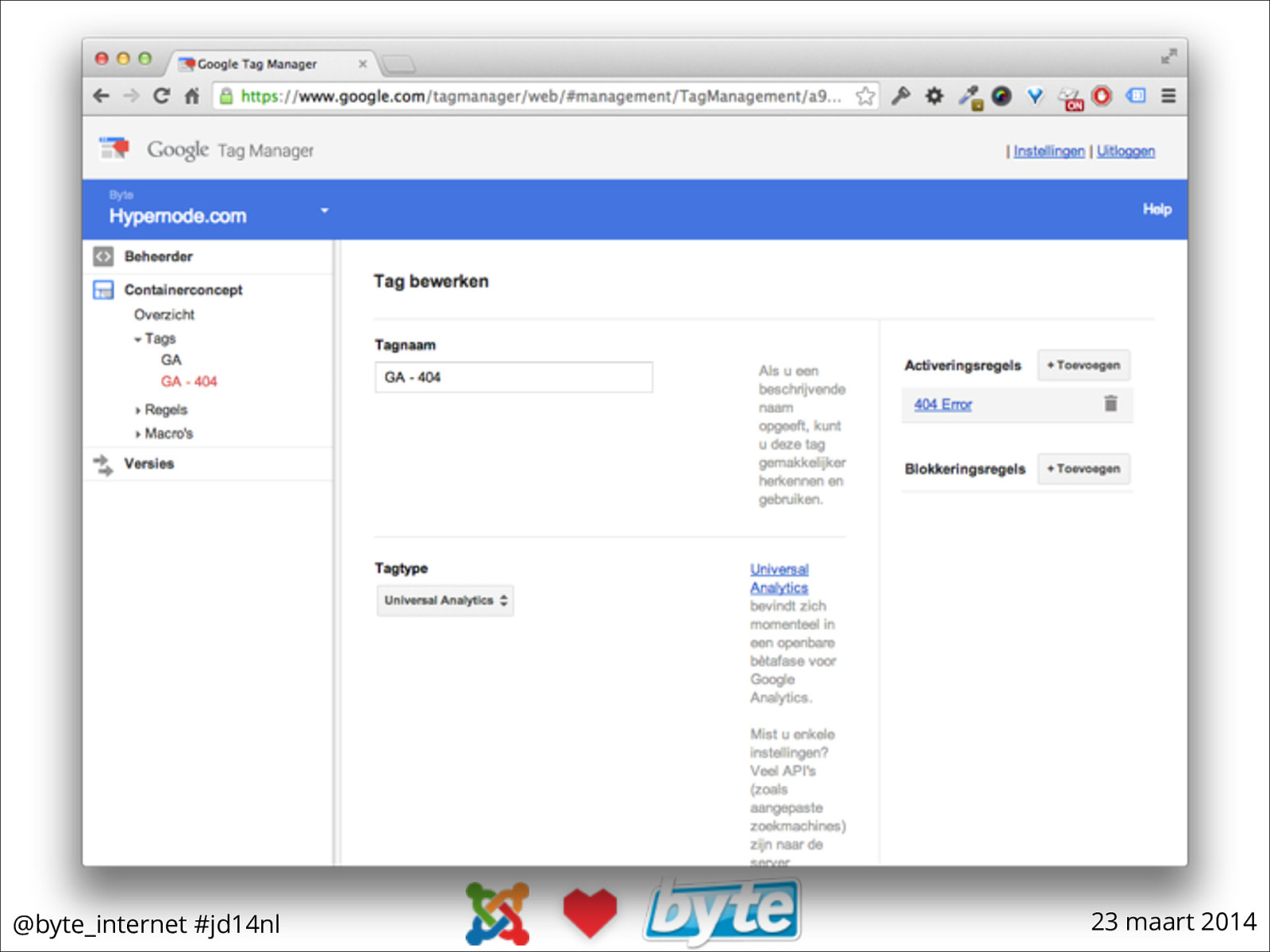The height and width of the screenshot is (952, 1270).
Task: Go back with the browser back arrow
Action: 101,96
